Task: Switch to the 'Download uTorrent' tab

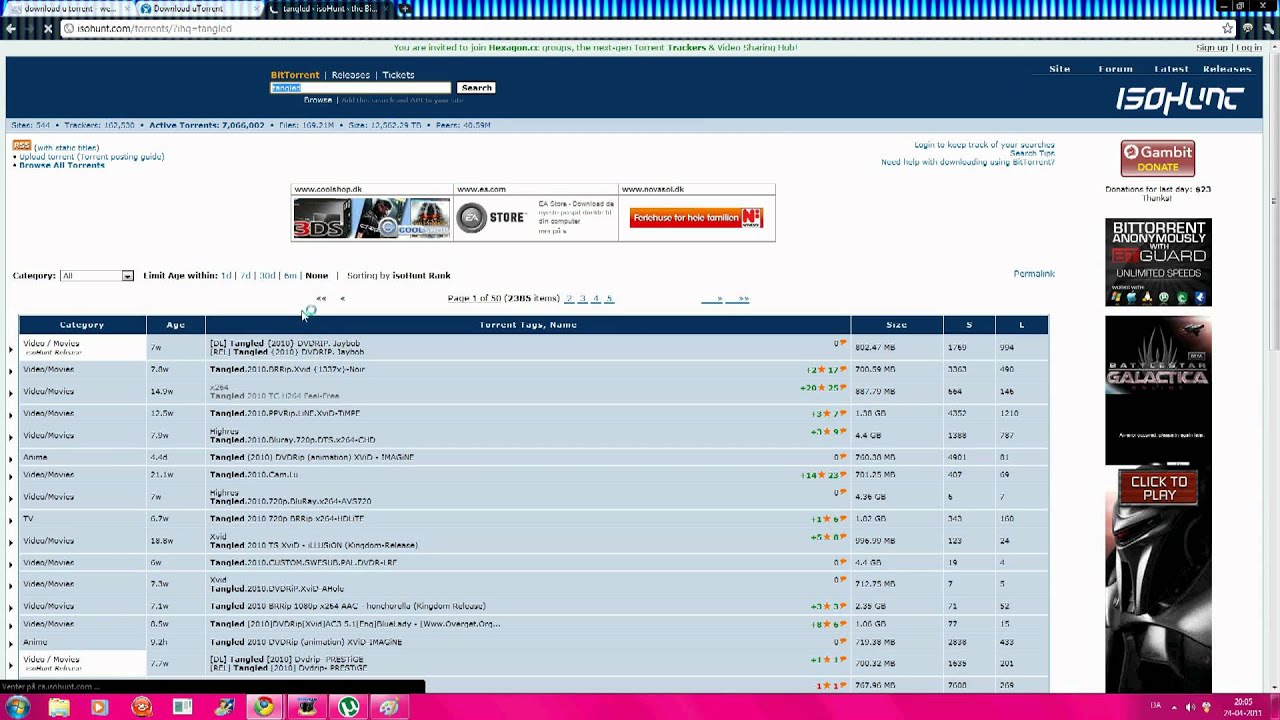Action: tap(195, 9)
